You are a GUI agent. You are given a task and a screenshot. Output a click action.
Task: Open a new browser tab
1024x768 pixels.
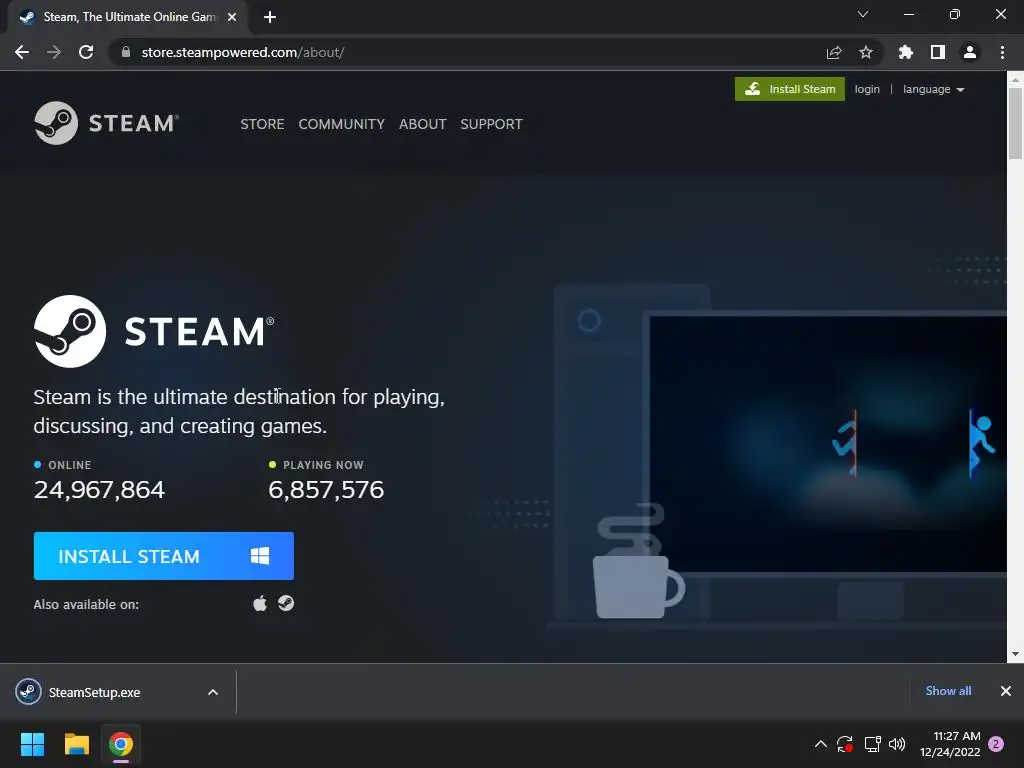coord(270,17)
